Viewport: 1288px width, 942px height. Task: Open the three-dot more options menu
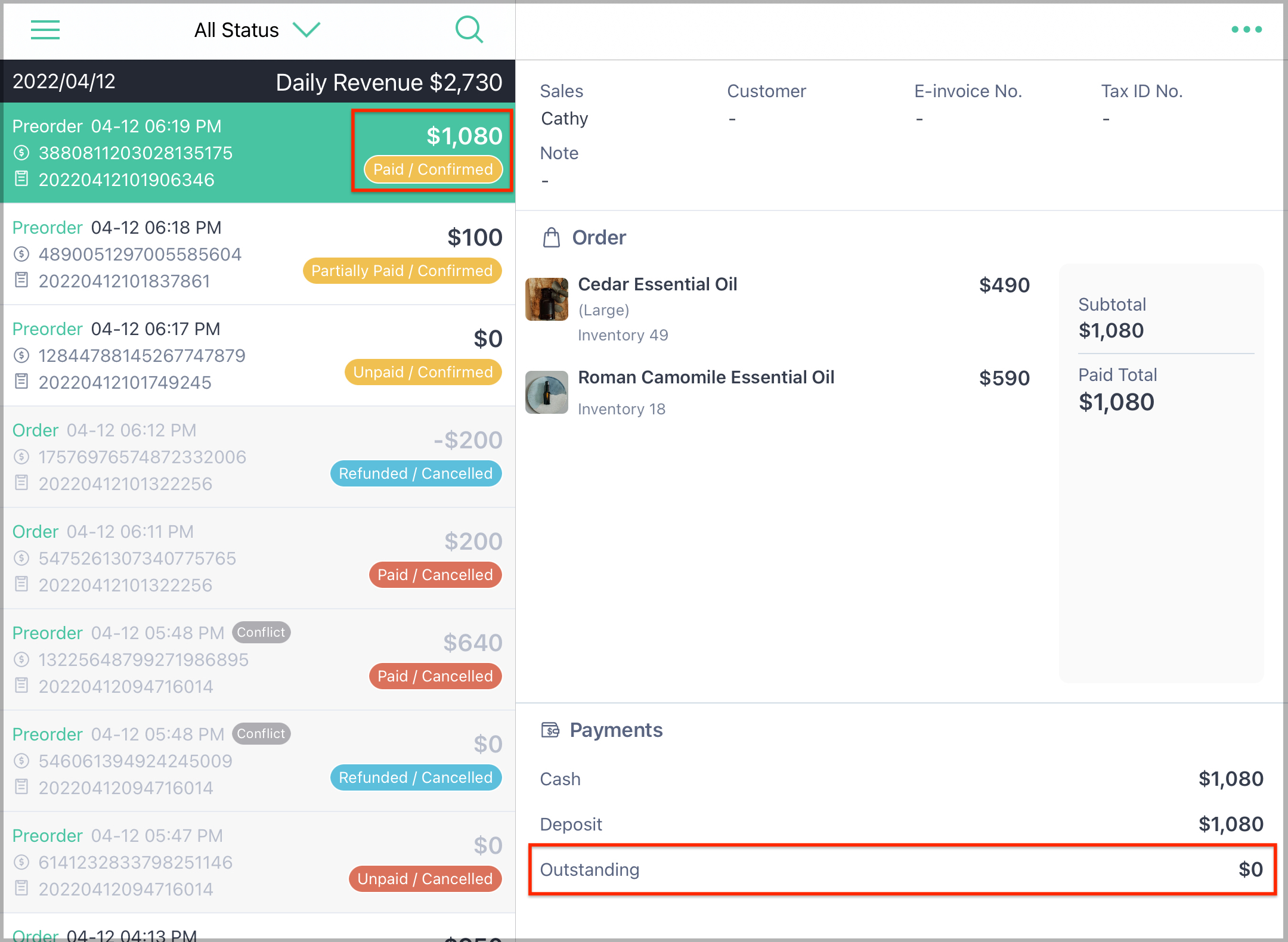1247,29
